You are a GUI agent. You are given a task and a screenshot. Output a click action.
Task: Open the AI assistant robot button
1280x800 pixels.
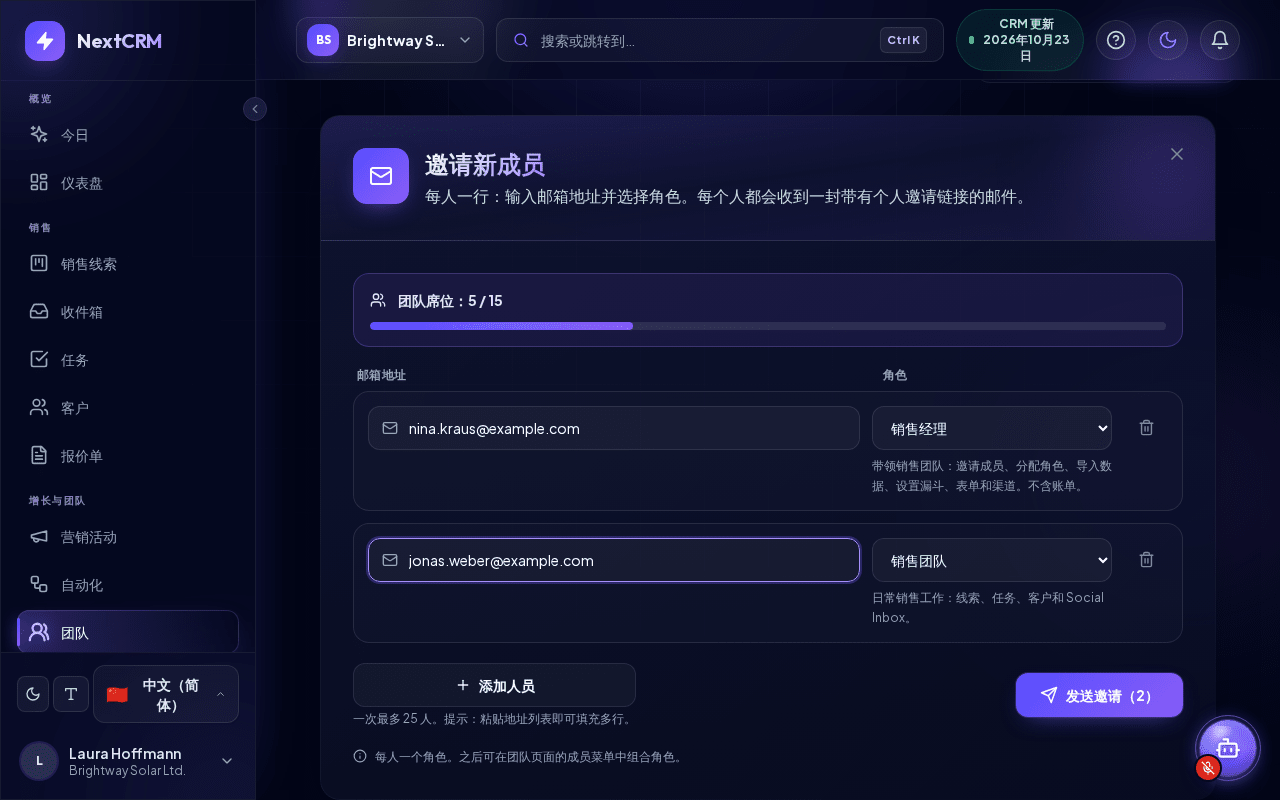point(1227,748)
